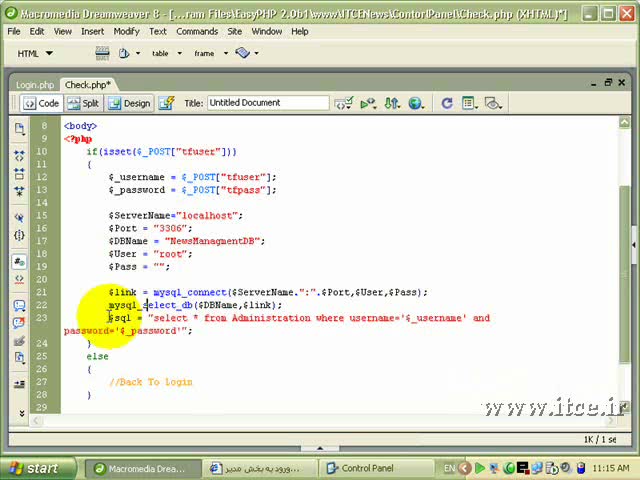Switch to Design view
The image size is (640, 480).
[130, 103]
